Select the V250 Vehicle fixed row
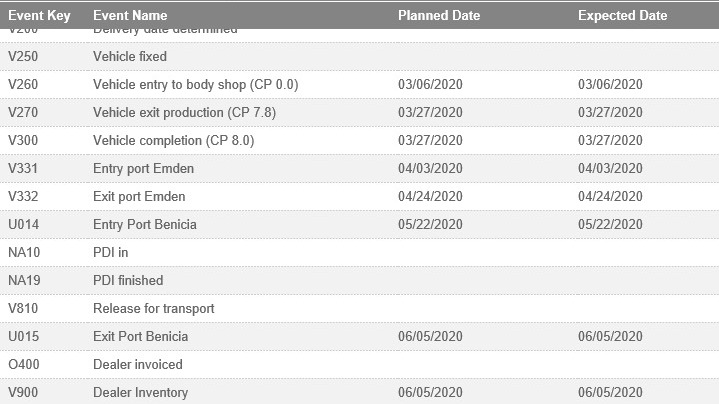Viewport: 719px width, 404px height. click(130, 57)
